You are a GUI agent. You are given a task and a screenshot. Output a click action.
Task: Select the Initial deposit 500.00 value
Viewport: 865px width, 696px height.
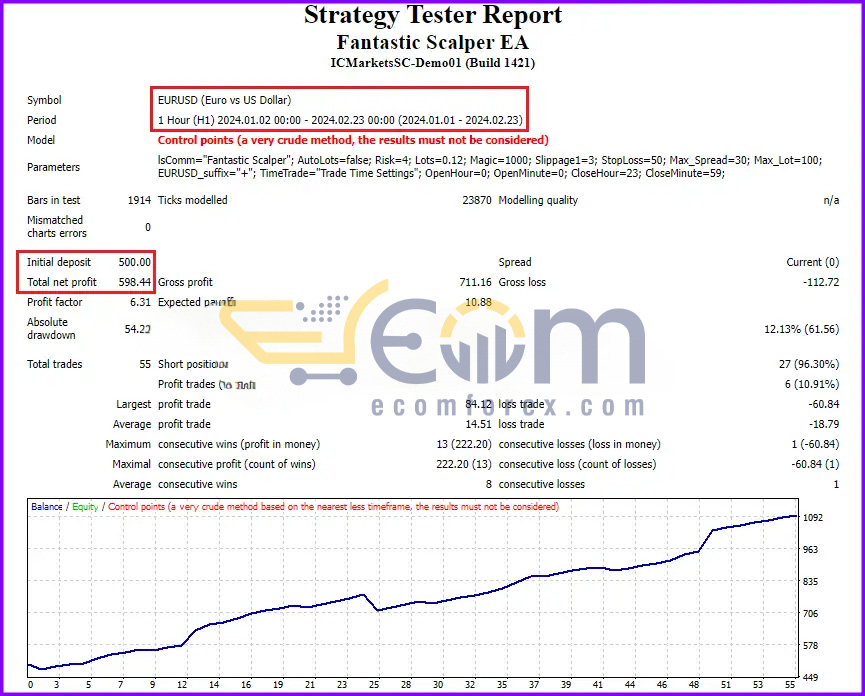(135, 262)
